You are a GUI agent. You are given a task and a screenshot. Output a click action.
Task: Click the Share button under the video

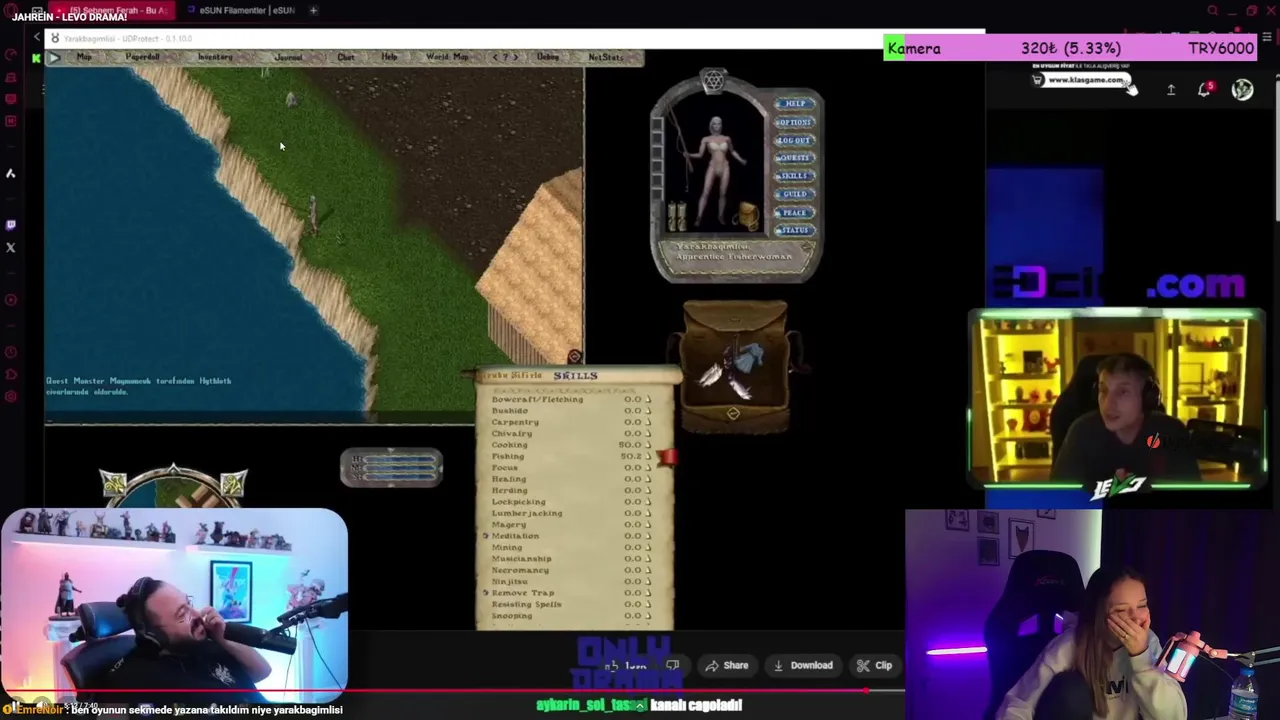coord(727,665)
